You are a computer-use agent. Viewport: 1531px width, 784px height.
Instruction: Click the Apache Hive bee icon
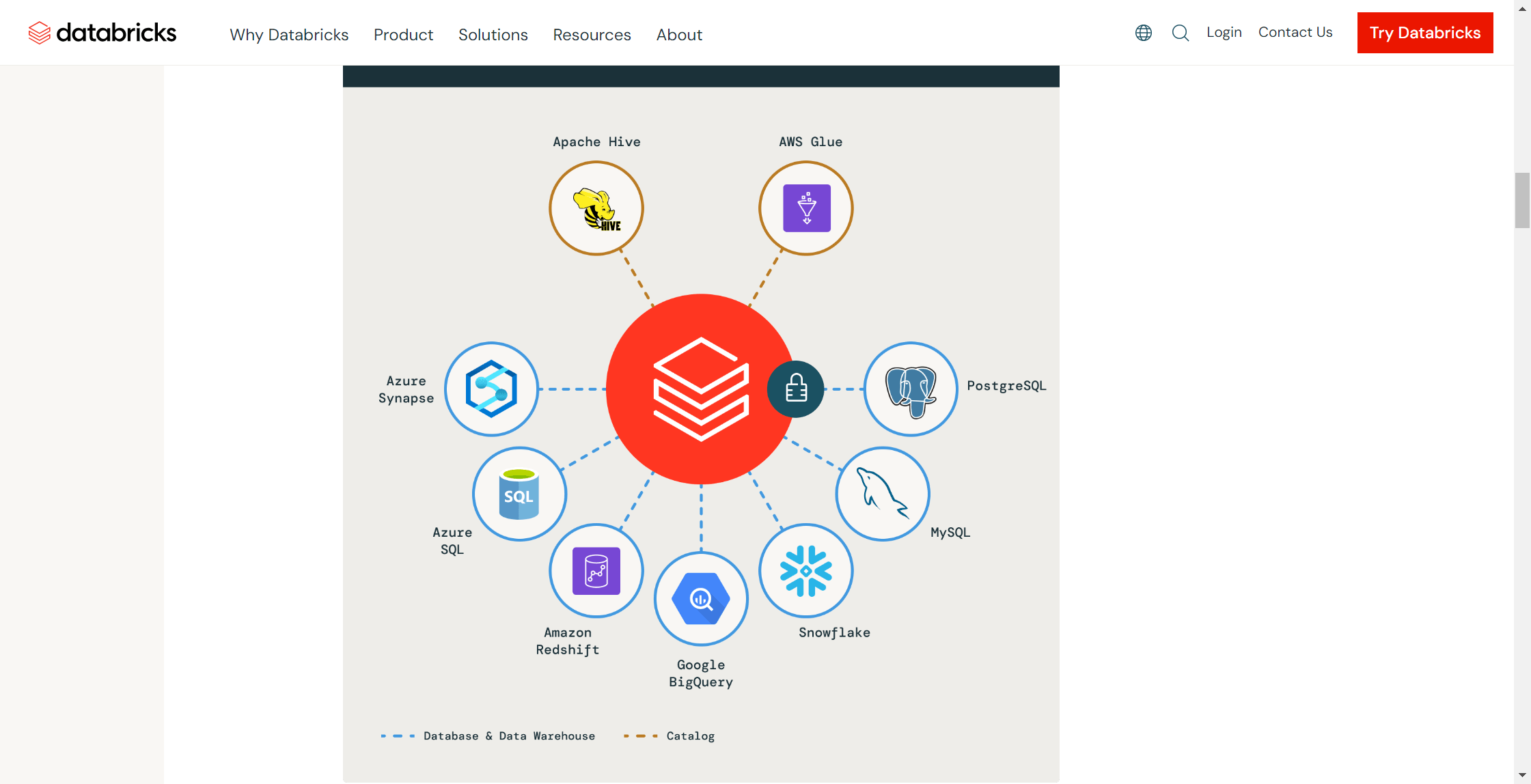click(x=596, y=208)
